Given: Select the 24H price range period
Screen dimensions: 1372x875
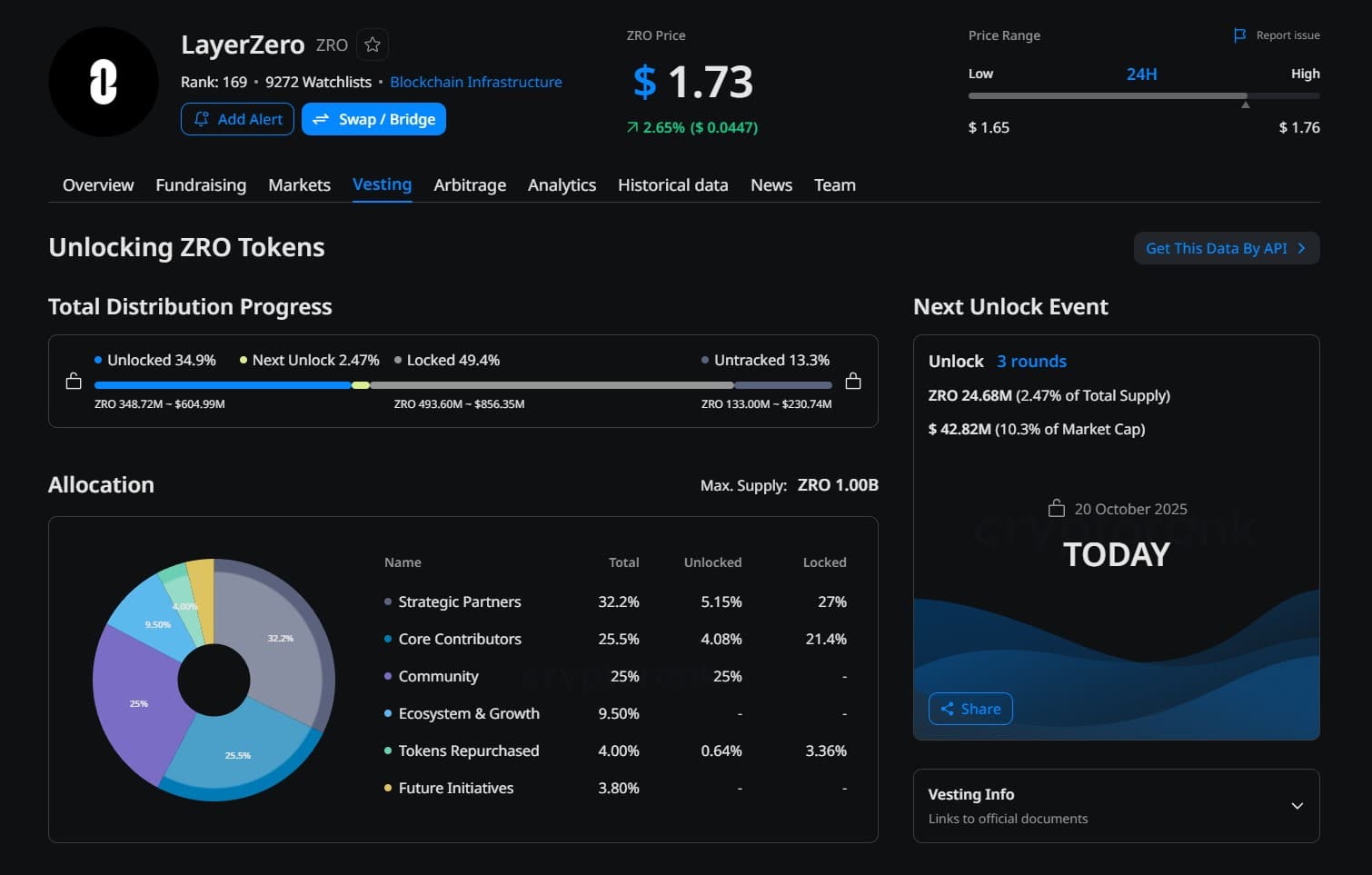Looking at the screenshot, I should [1141, 74].
